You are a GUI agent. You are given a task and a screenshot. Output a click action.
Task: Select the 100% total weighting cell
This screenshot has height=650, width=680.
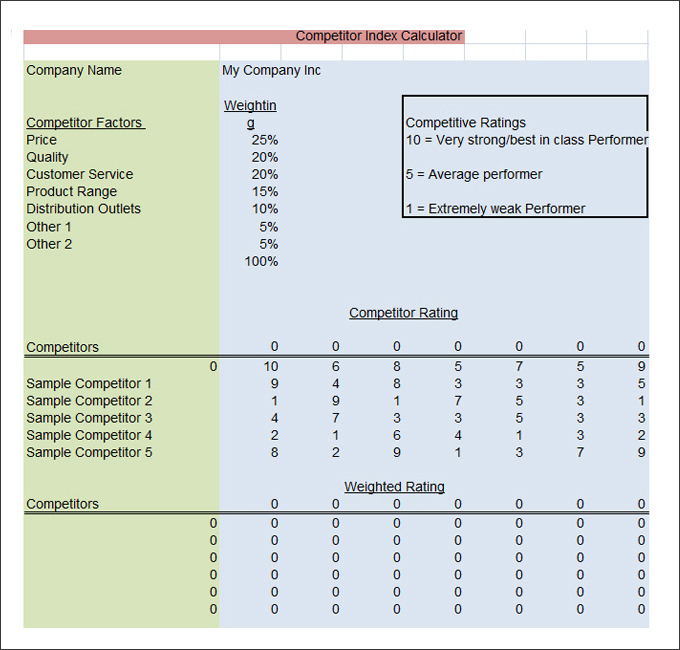261,262
